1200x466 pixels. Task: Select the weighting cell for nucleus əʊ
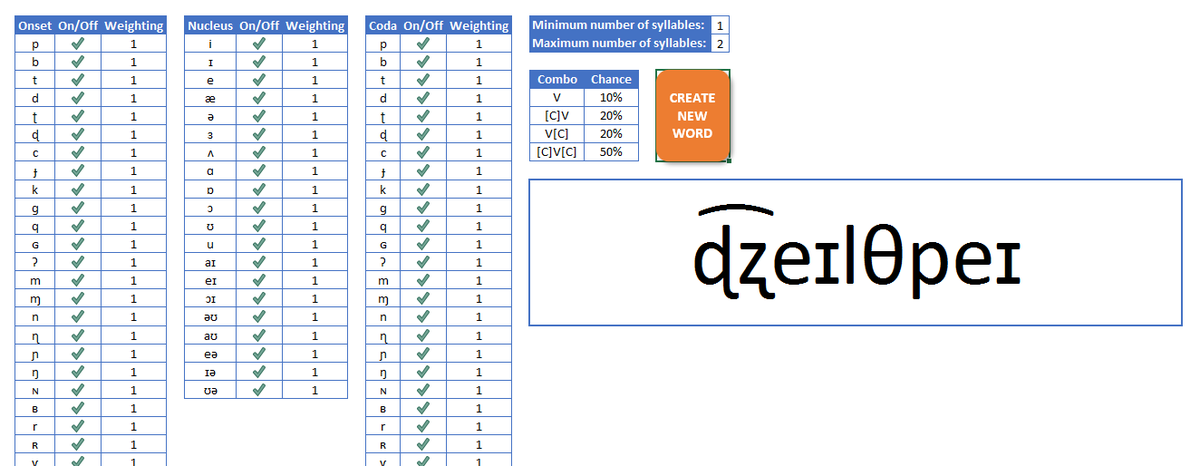315,317
